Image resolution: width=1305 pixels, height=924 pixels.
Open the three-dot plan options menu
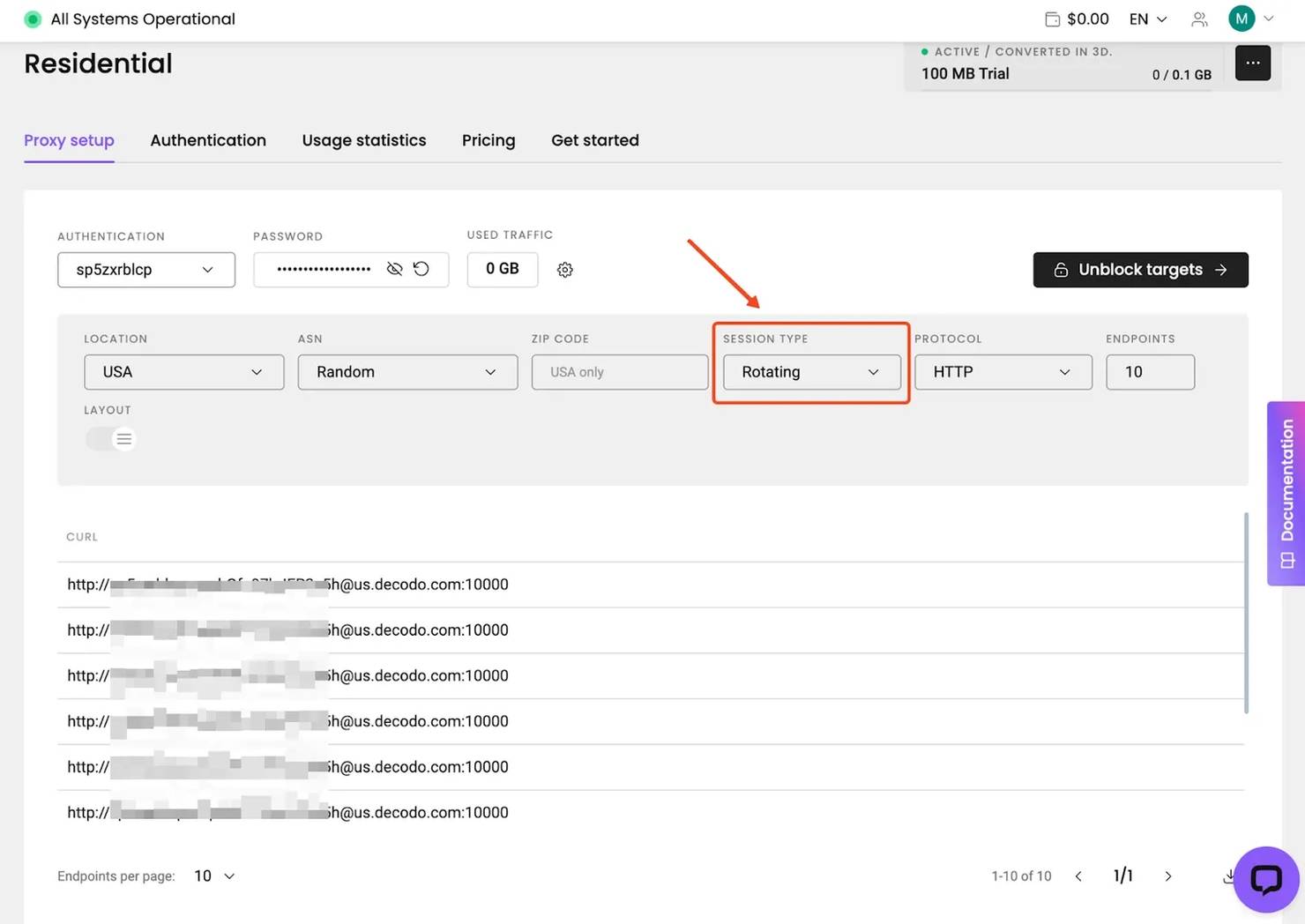coord(1252,63)
